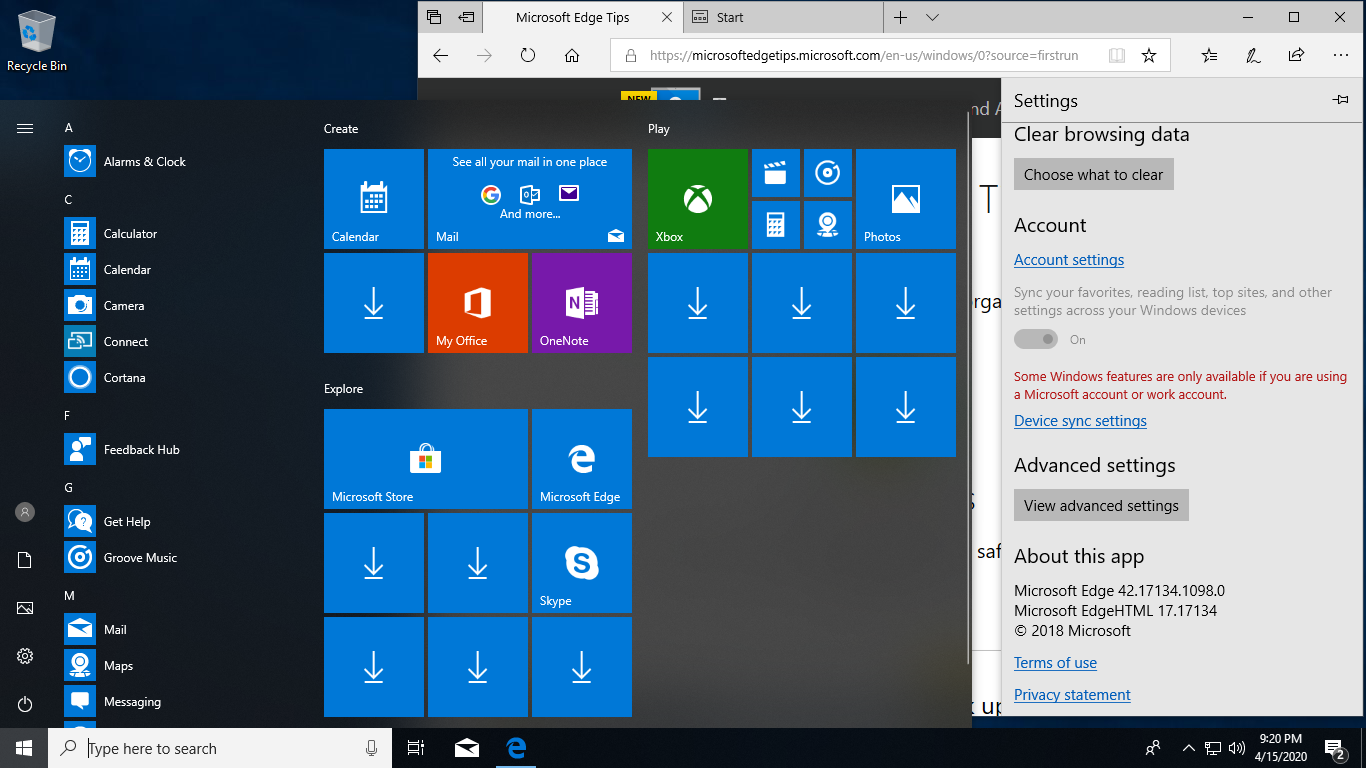Open Terms of use link
This screenshot has height=768, width=1366.
coord(1055,663)
